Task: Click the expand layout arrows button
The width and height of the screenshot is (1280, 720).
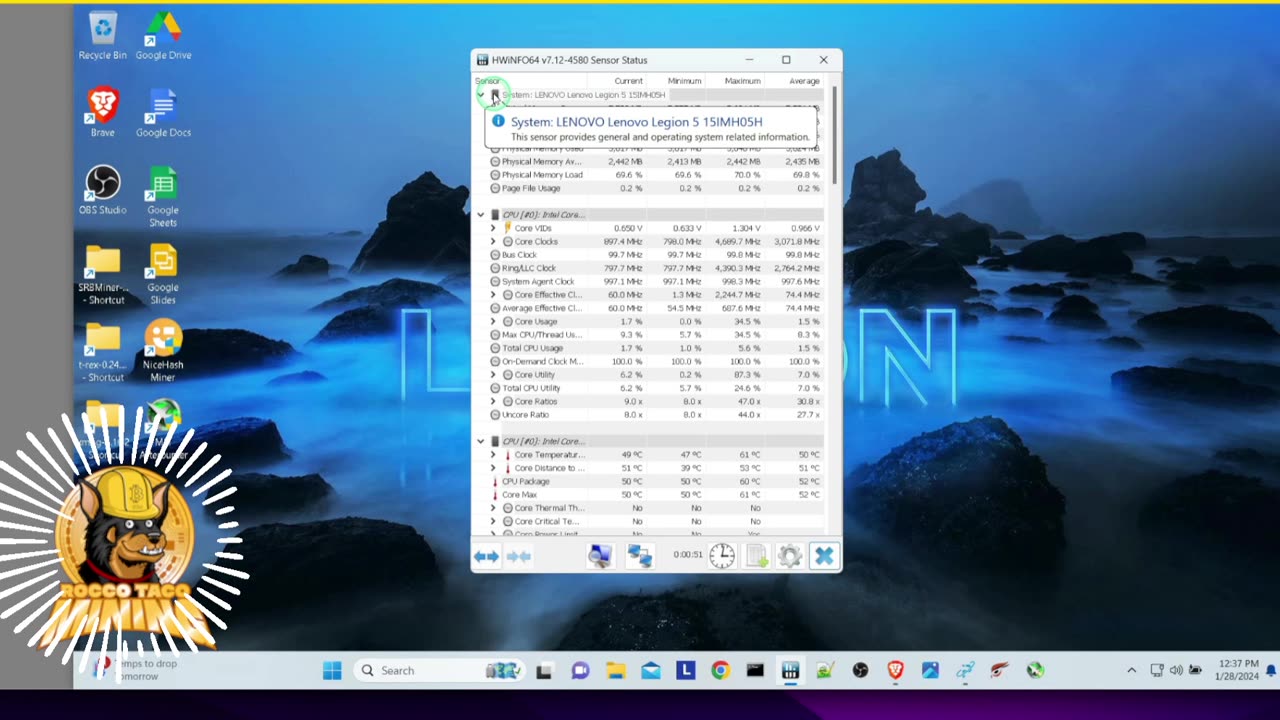Action: click(486, 556)
